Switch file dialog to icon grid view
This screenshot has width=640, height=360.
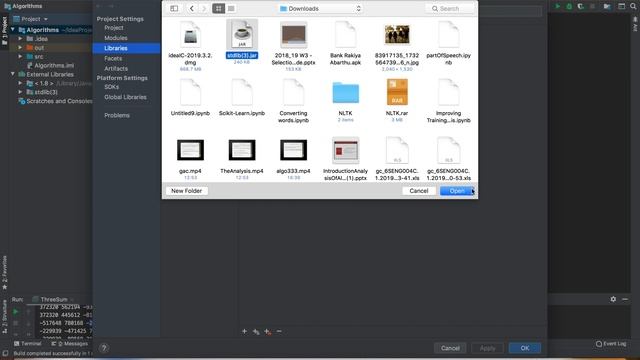pyautogui.click(x=219, y=9)
